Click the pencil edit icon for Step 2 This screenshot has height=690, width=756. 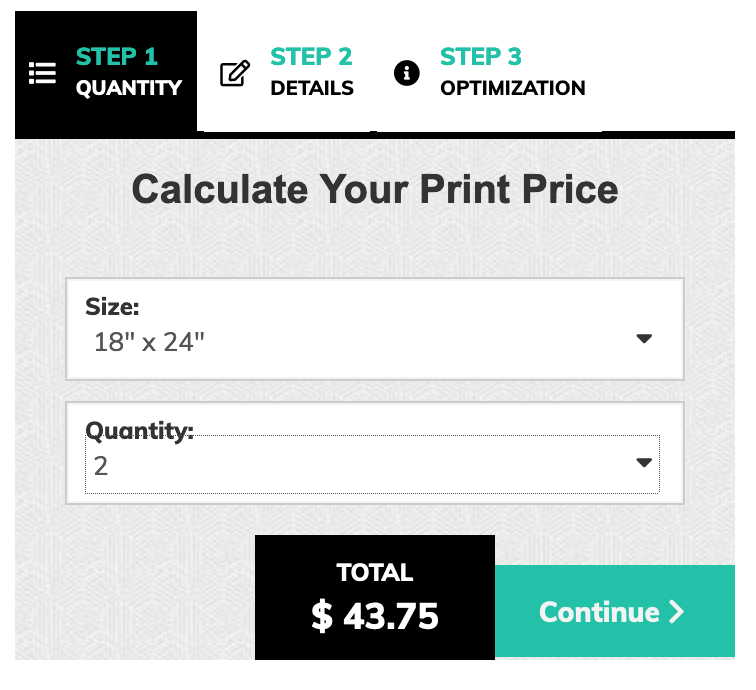click(235, 73)
